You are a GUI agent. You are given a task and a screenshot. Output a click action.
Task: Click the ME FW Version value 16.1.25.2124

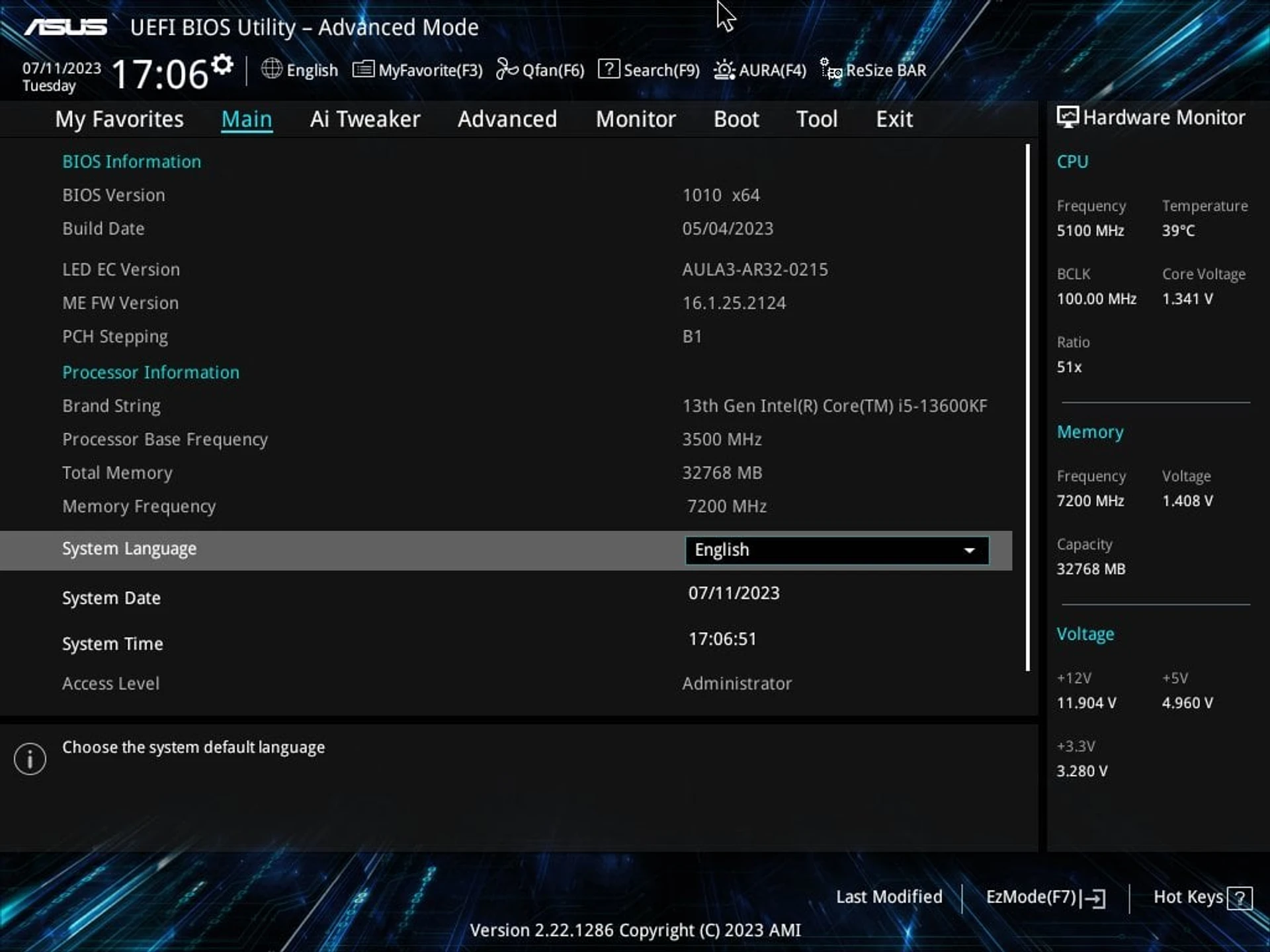click(x=734, y=303)
